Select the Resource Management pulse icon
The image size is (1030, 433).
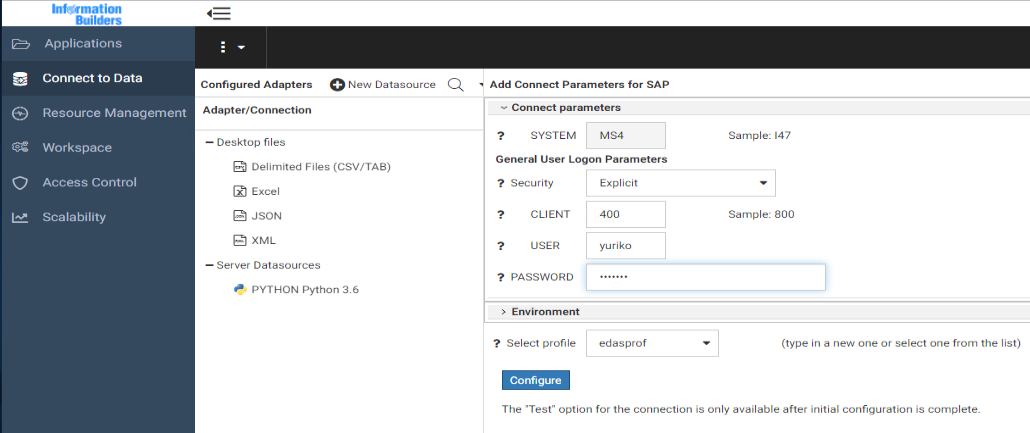[20, 113]
